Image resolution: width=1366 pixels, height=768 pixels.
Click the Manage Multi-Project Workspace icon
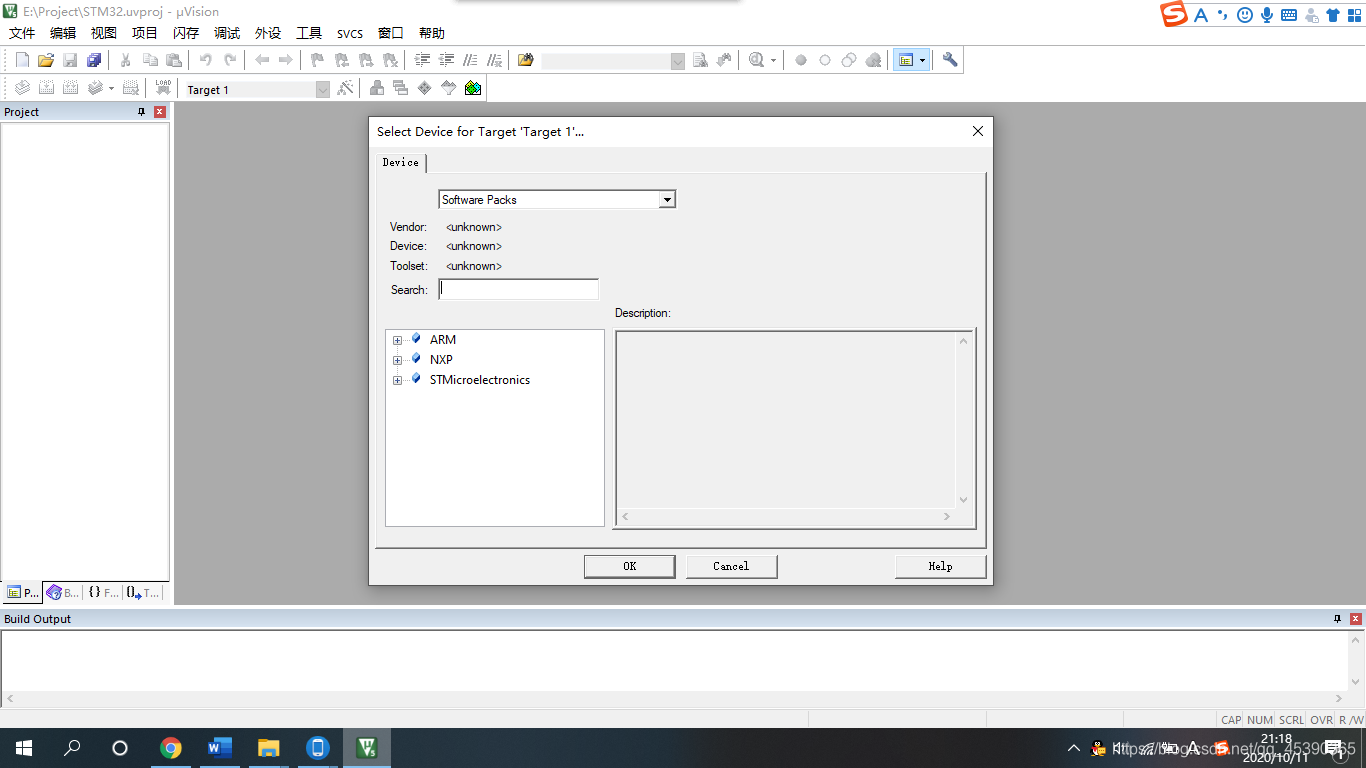pos(401,88)
